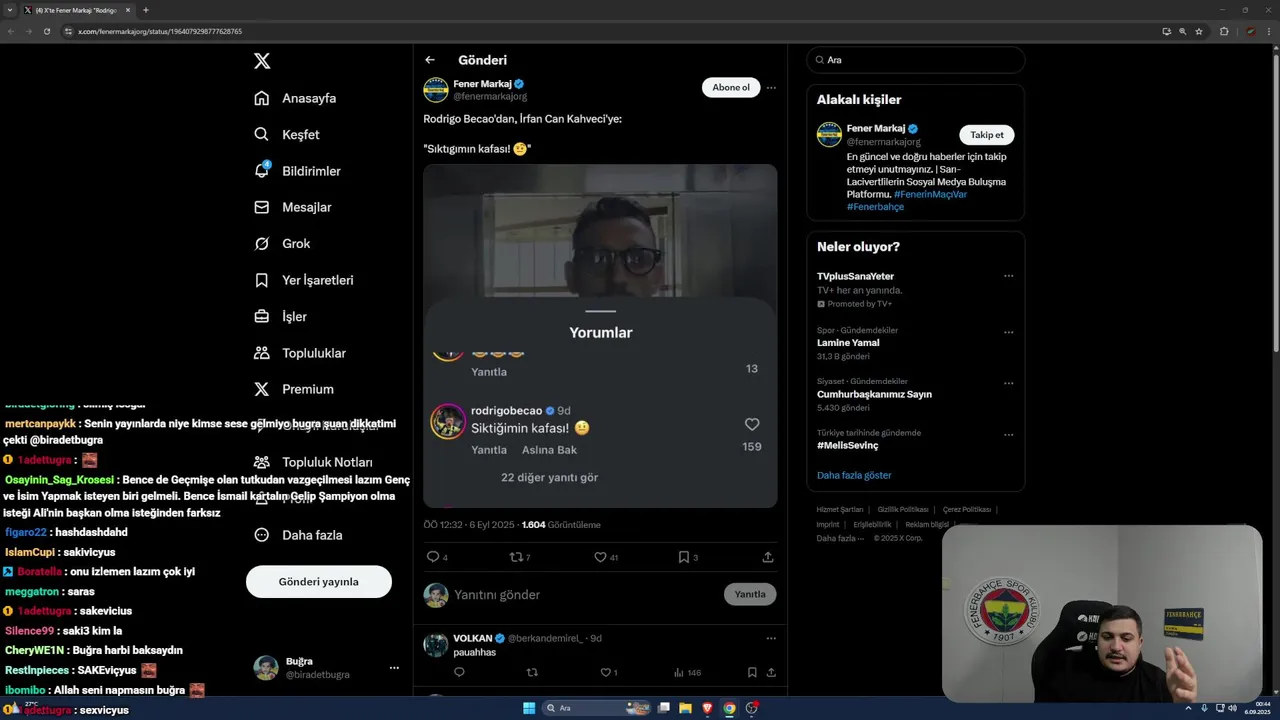Open Premium subscription page
This screenshot has width=1280, height=720.
point(294,389)
